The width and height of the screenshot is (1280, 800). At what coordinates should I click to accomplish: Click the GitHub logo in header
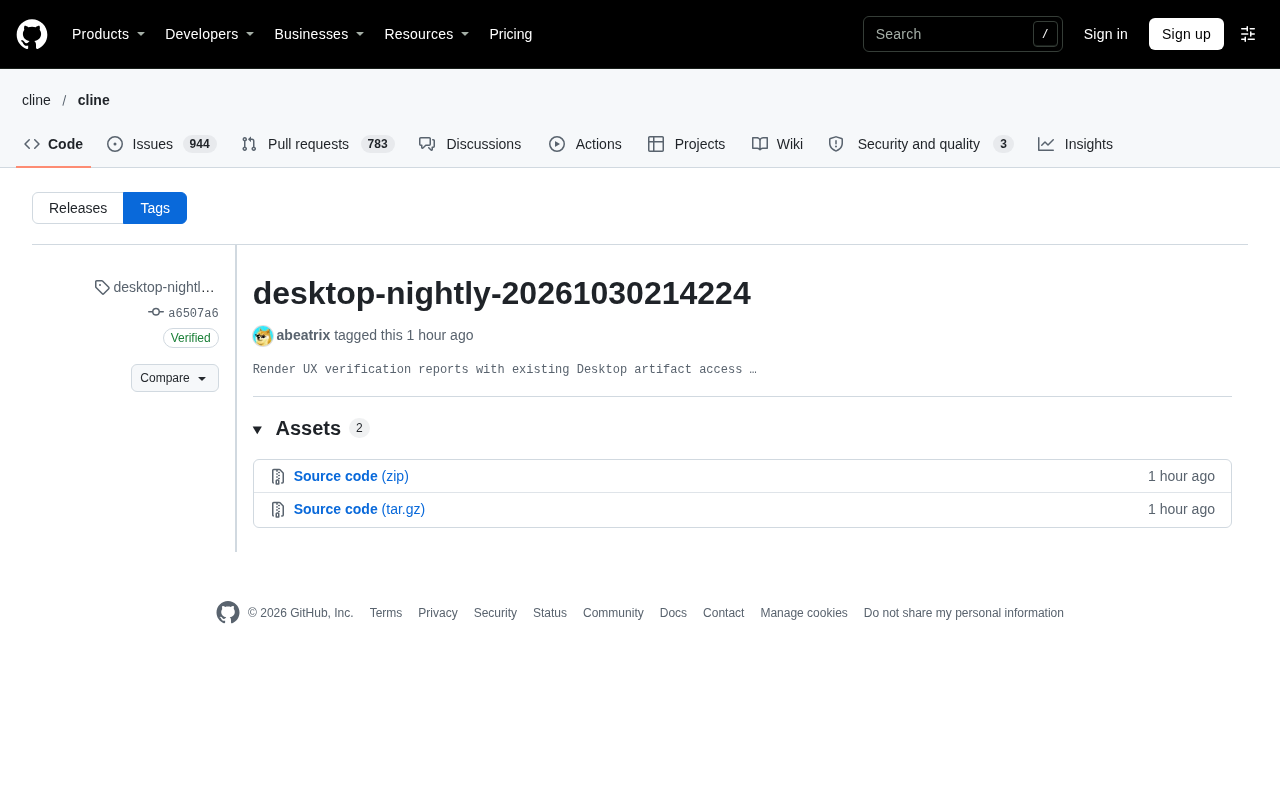32,34
